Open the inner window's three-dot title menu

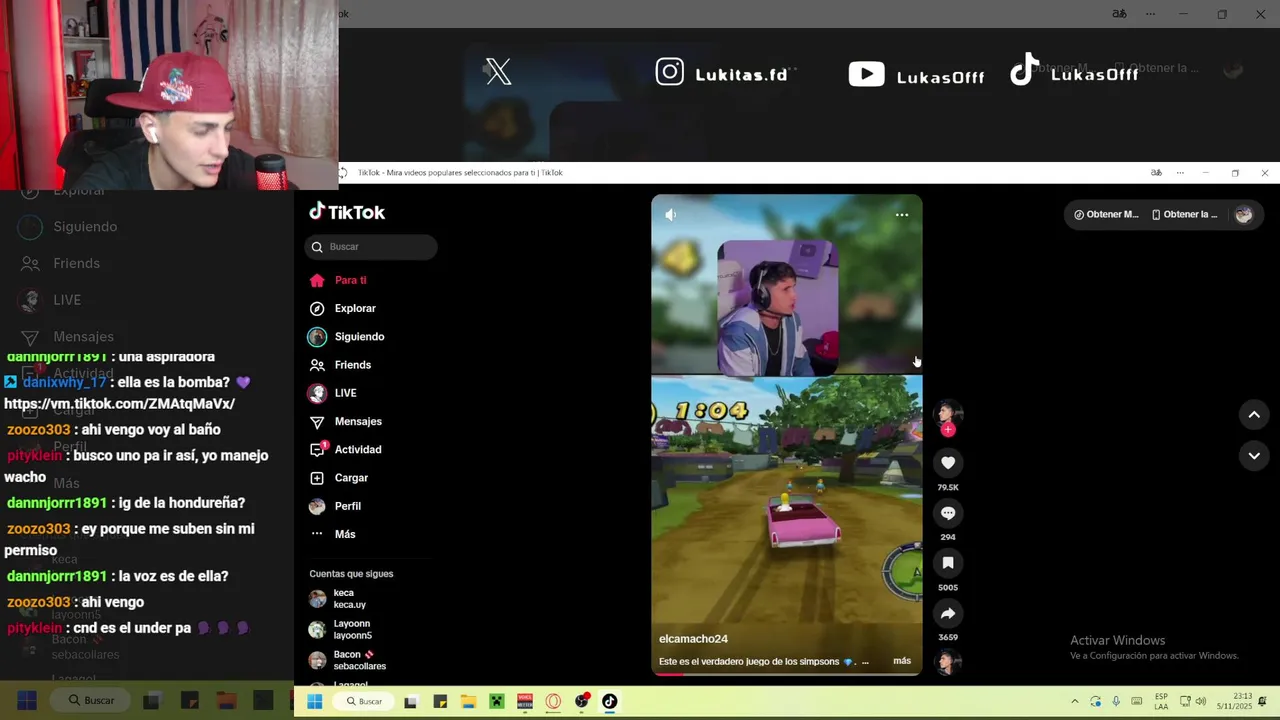tap(1180, 173)
